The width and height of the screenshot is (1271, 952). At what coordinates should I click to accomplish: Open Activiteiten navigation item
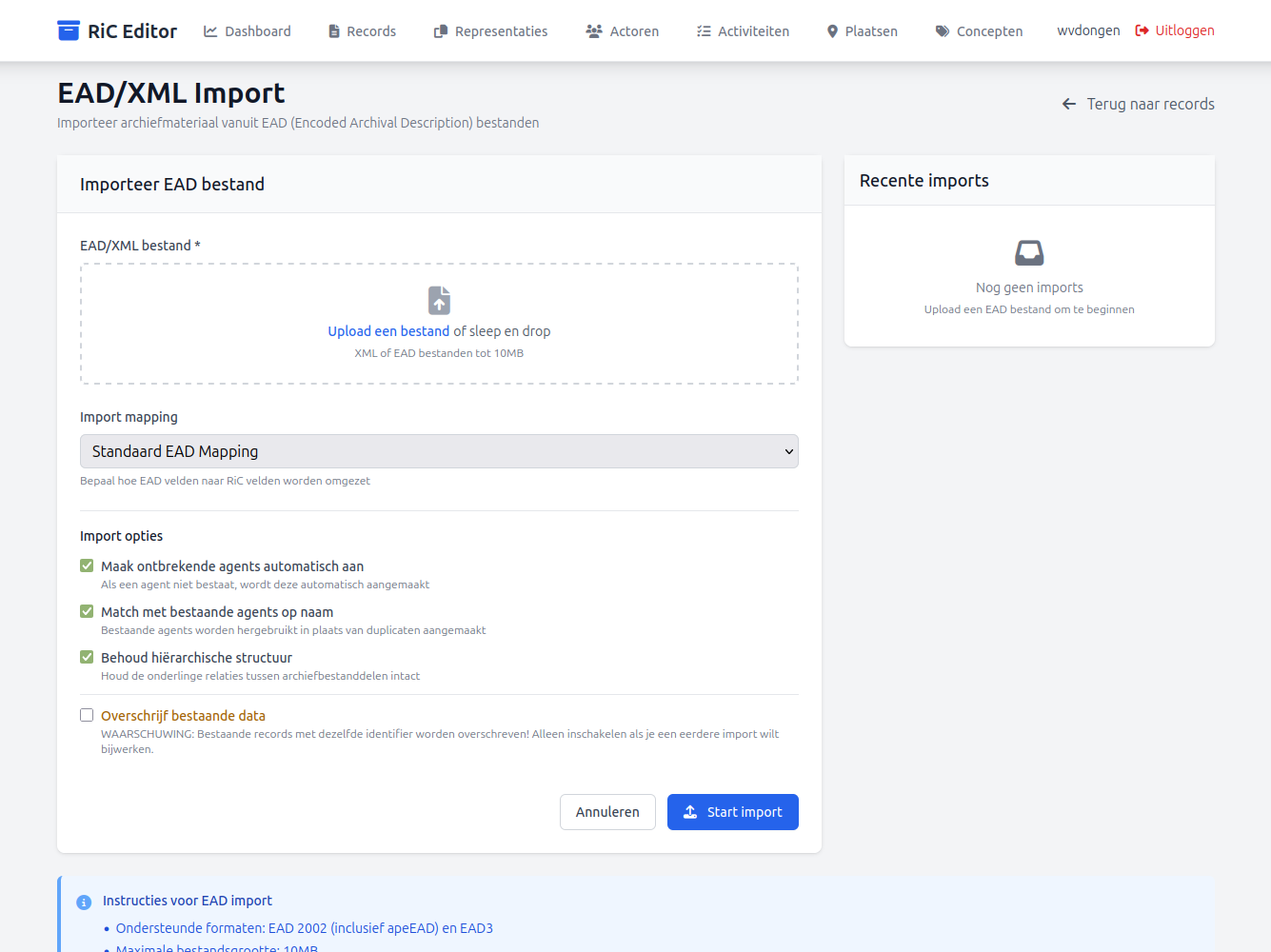point(743,31)
